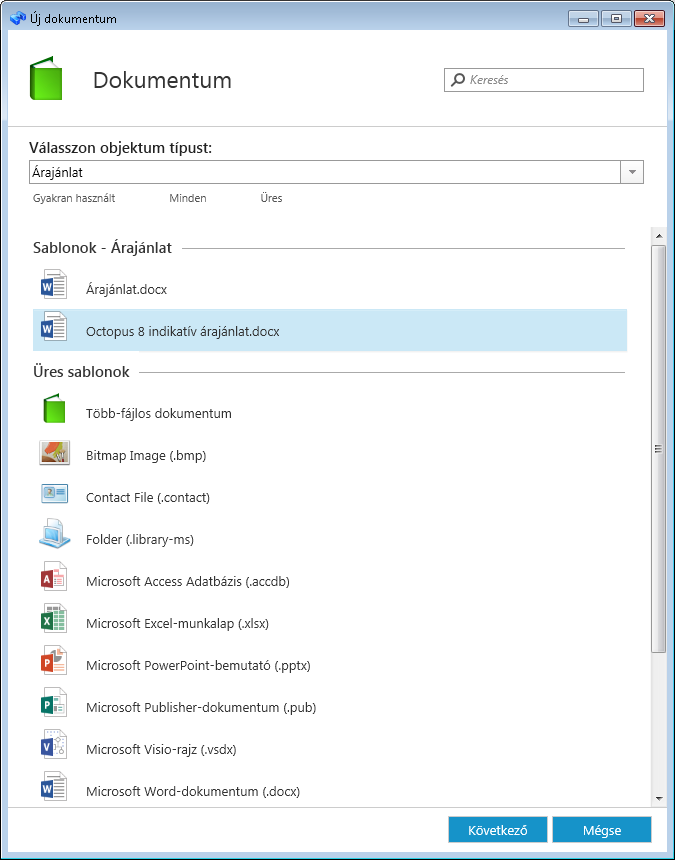Select the Microsoft Excel-munkalap icon
Viewport: 675px width, 860px height.
coord(54,619)
